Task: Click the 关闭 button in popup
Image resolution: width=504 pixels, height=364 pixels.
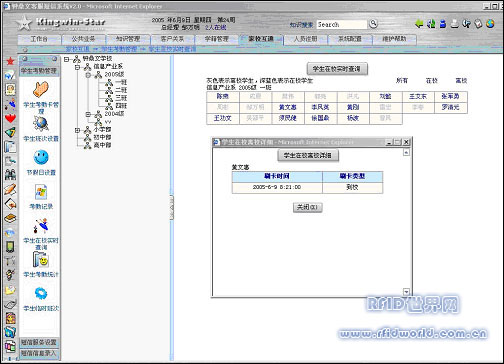Action: (x=307, y=207)
